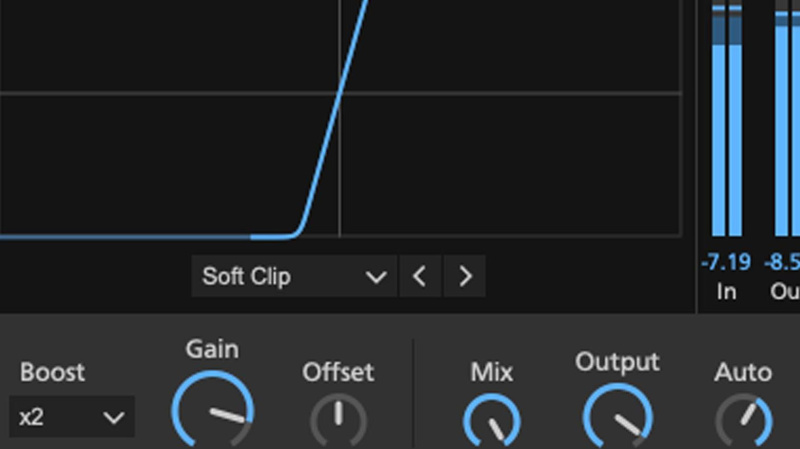Screen dimensions: 800x449
Task: Click the Boost dropdown chevron
Action: pyautogui.click(x=113, y=418)
